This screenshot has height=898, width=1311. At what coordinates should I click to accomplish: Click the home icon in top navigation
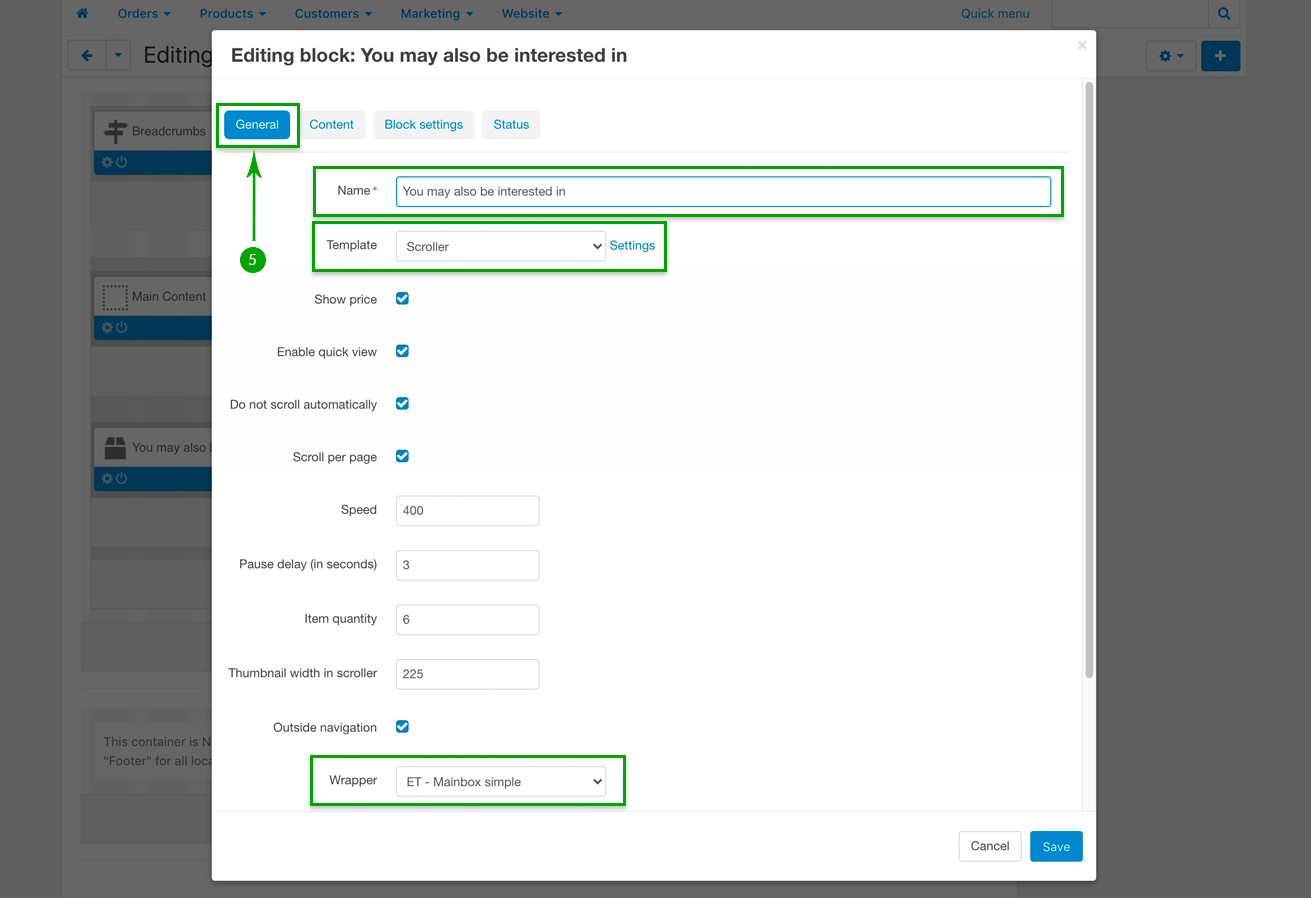[82, 14]
